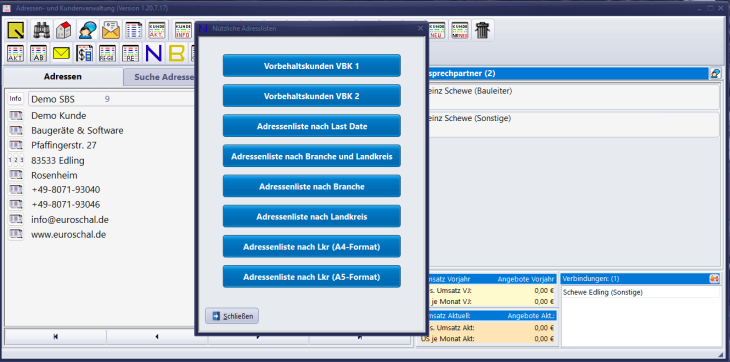Click the trash can delete icon
The width and height of the screenshot is (730, 362).
(x=482, y=30)
